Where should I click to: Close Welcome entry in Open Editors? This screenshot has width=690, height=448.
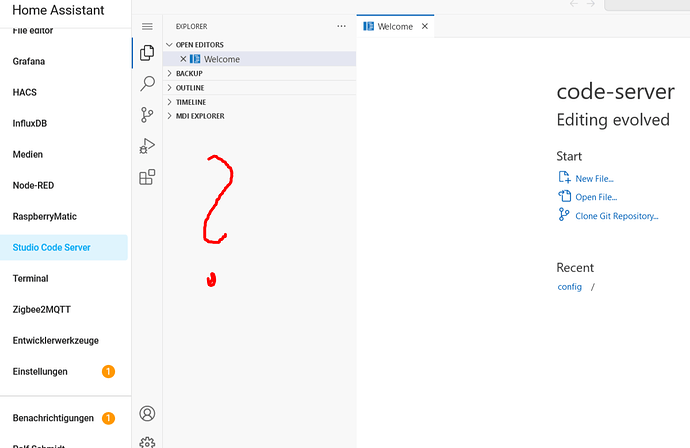(183, 59)
